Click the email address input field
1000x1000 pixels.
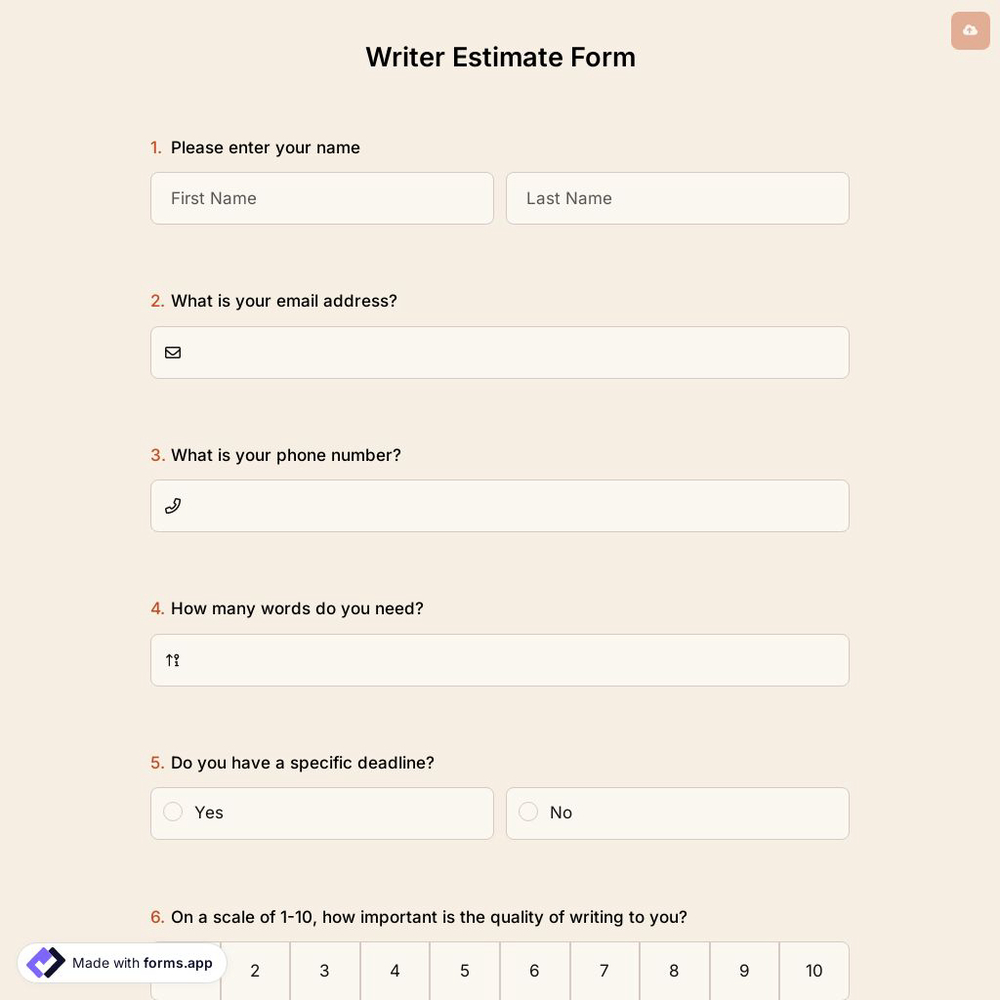[500, 352]
